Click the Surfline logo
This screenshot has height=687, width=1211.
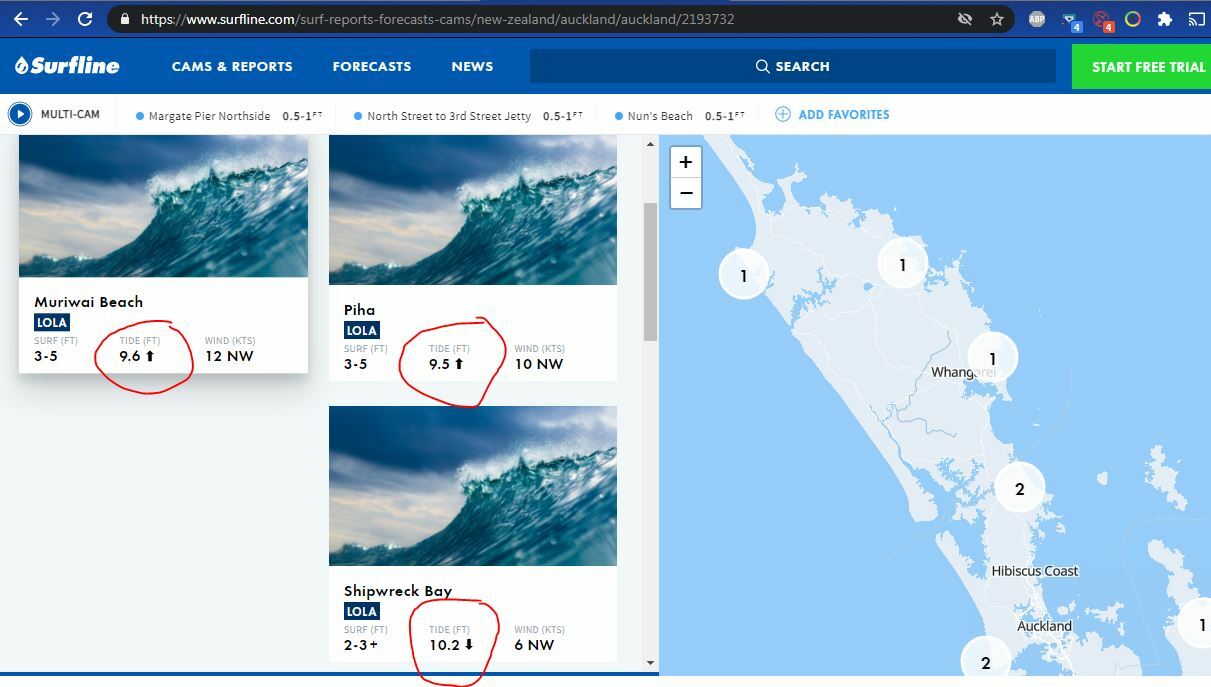(67, 66)
